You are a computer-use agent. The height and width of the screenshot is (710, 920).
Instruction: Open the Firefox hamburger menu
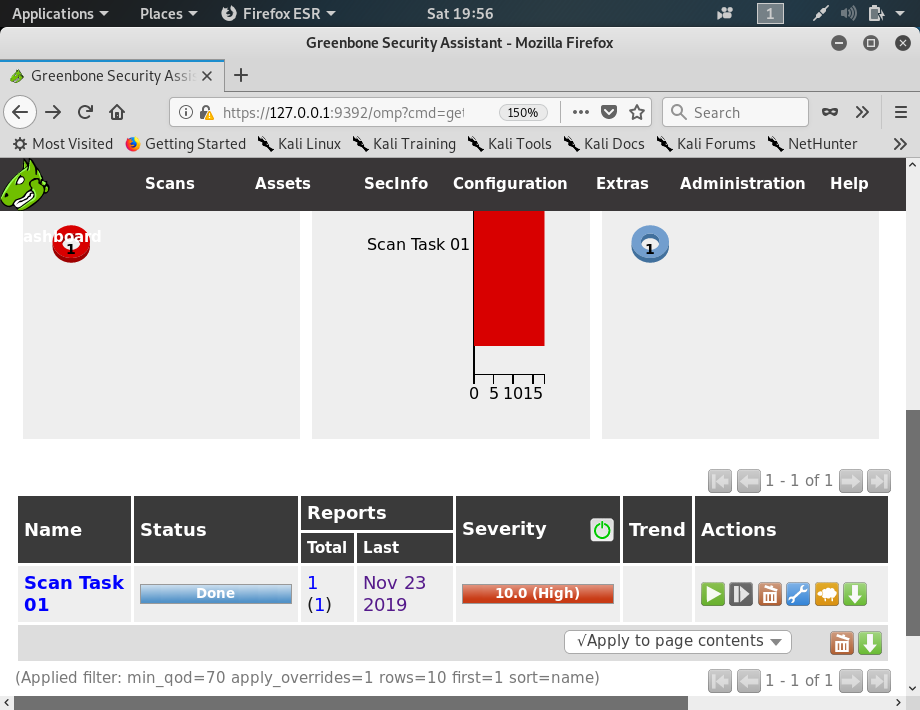[x=901, y=112]
